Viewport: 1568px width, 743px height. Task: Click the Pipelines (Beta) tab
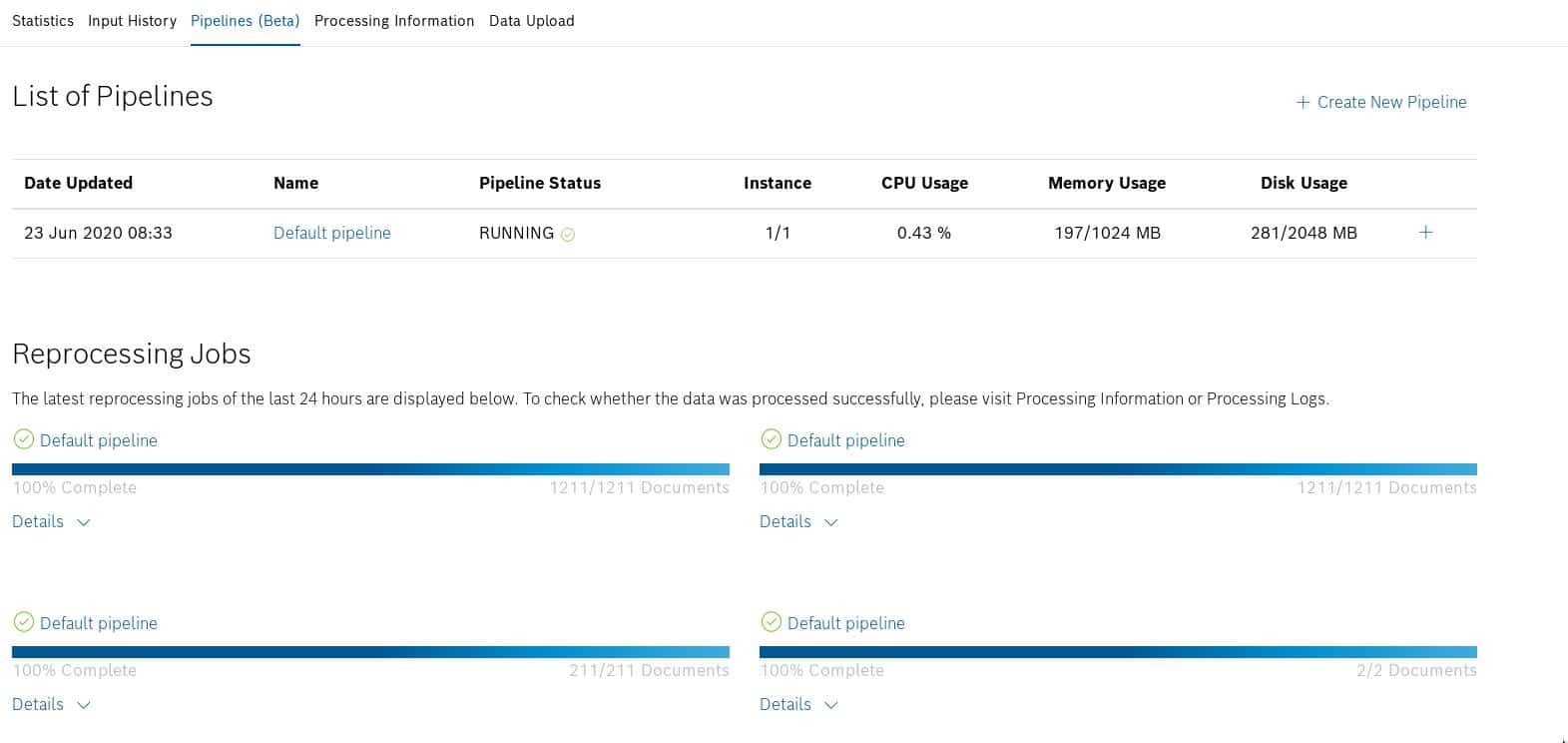pos(245,21)
